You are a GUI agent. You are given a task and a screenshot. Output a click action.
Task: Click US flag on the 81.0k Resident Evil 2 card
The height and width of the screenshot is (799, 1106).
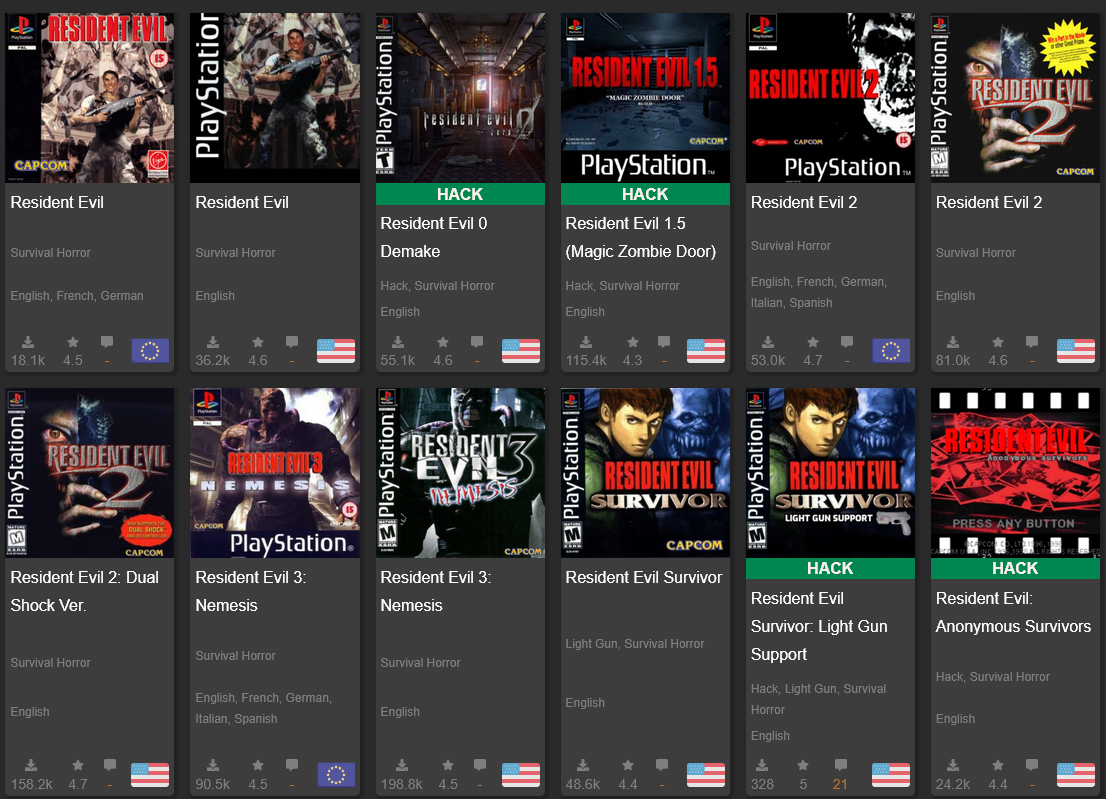1076,350
